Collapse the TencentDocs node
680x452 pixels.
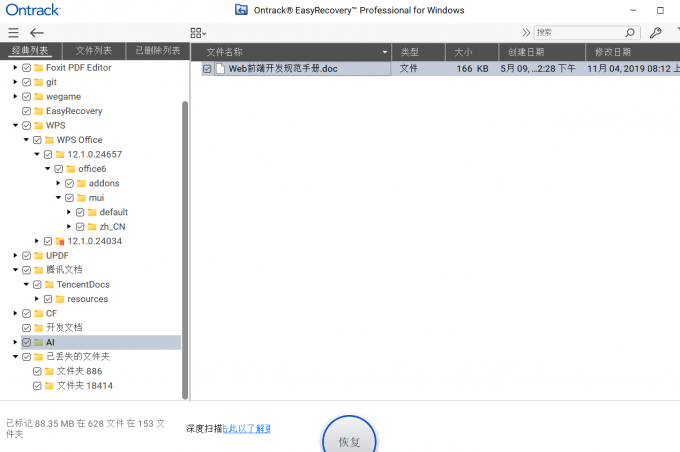point(26,285)
